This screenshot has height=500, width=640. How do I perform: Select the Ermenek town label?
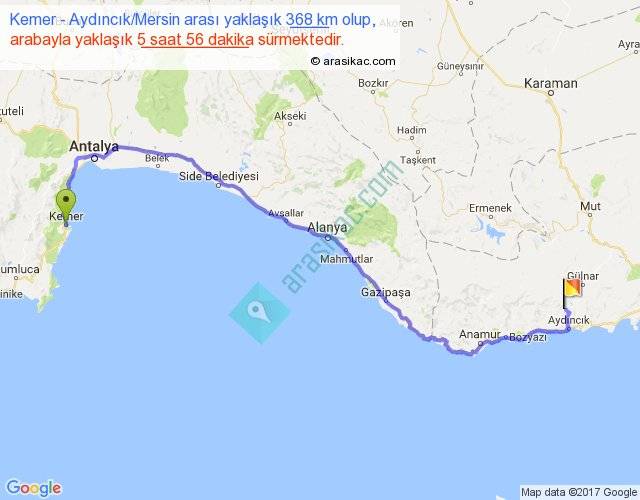coord(490,208)
